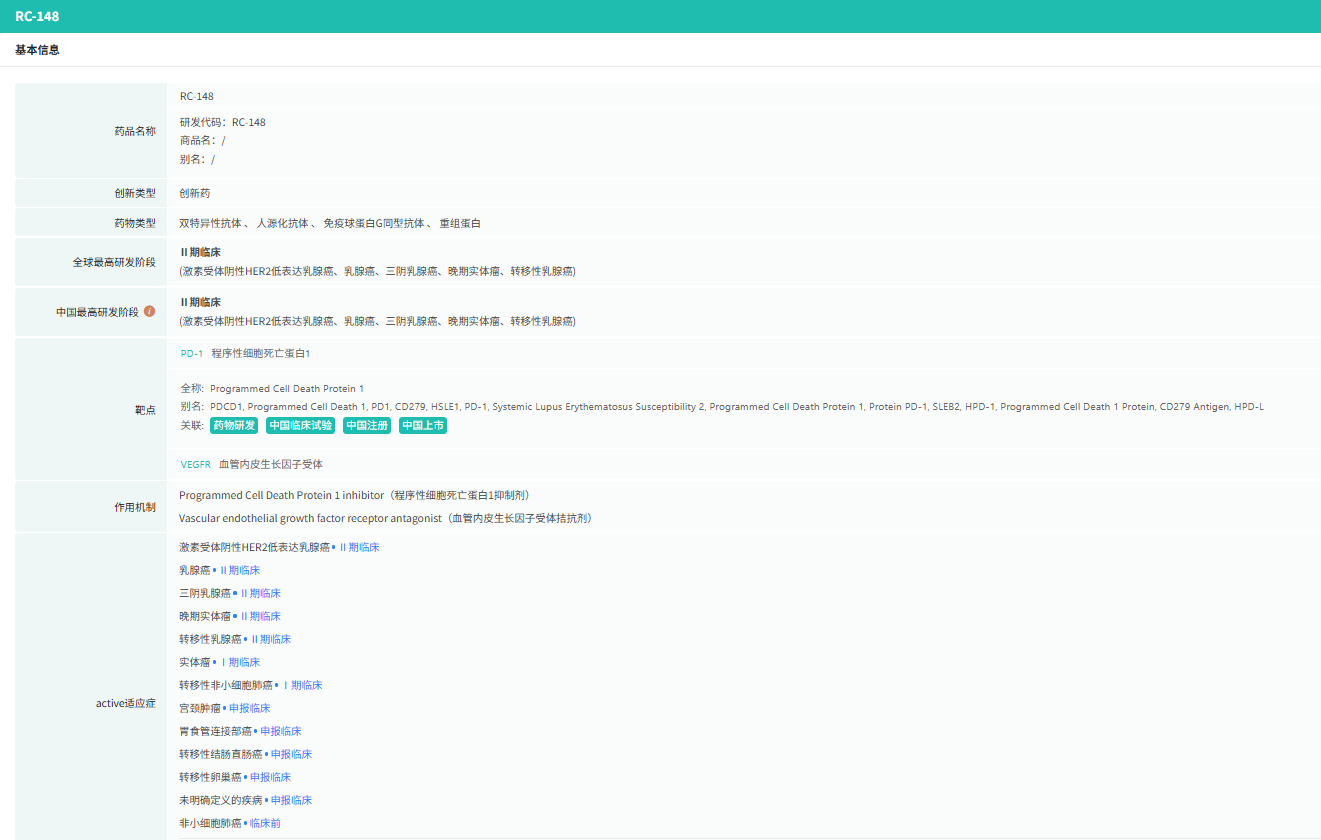Click II期临床 link for 三阴乳腺癌
The height and width of the screenshot is (840, 1321).
pos(260,594)
